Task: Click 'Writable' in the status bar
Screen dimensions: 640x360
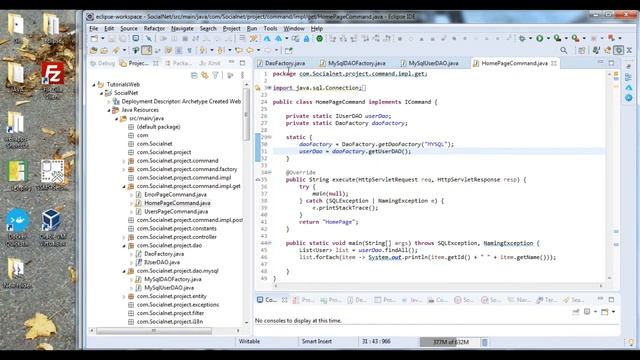Action: (x=249, y=342)
